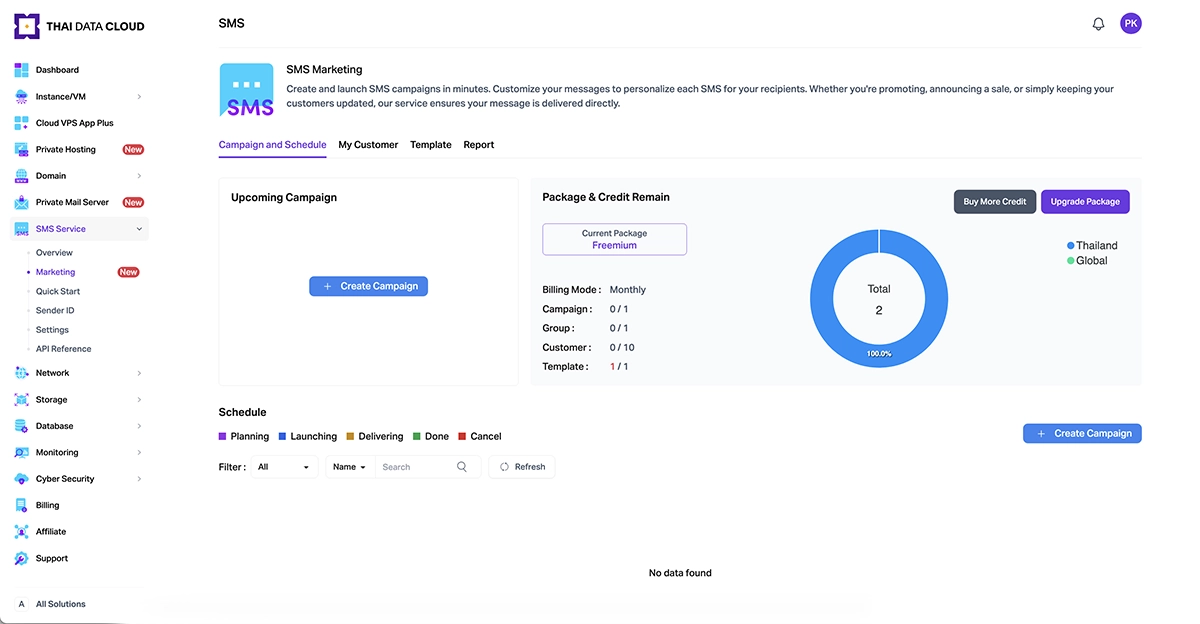Click the All Solutions link
The image size is (1200, 624).
pos(61,604)
